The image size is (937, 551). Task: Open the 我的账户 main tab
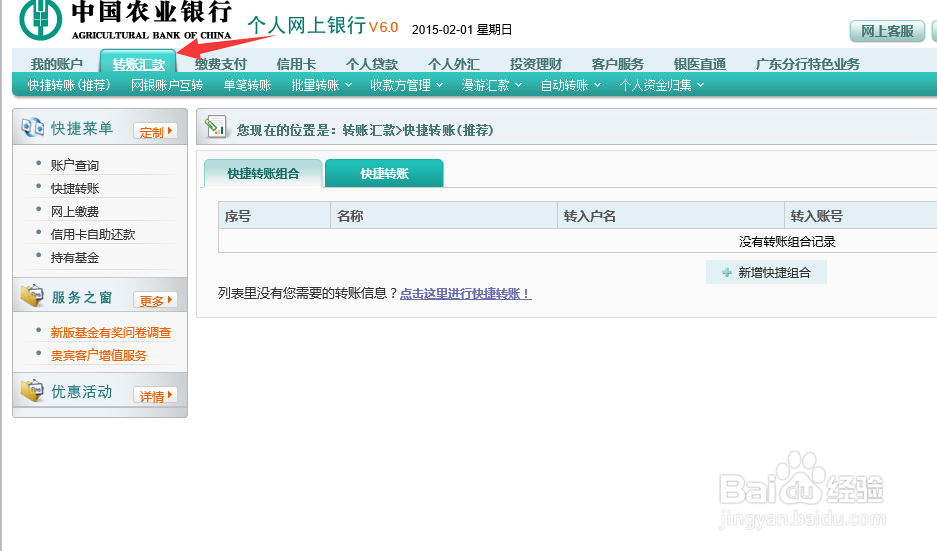[x=57, y=64]
